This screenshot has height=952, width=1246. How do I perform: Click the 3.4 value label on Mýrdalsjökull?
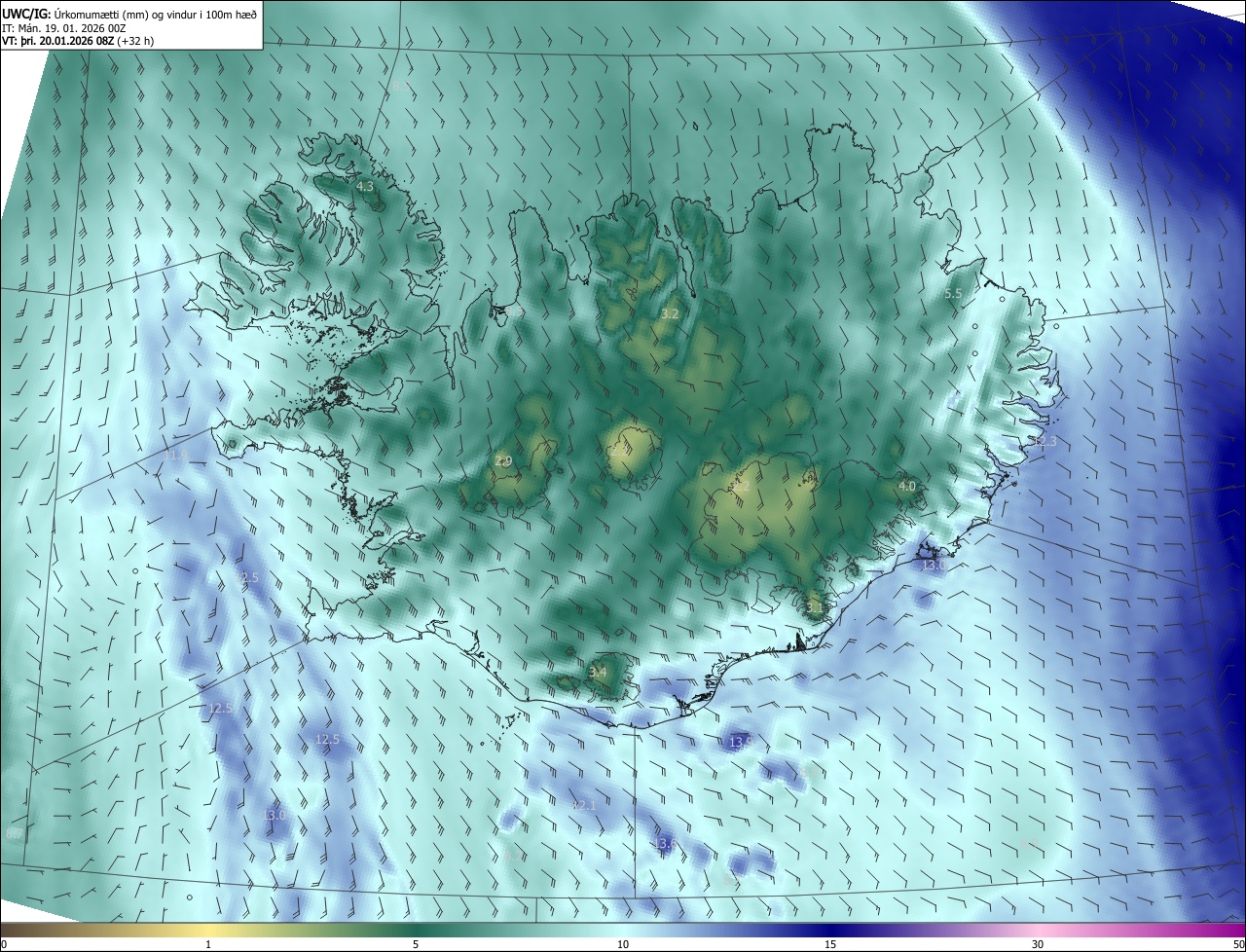click(x=598, y=672)
